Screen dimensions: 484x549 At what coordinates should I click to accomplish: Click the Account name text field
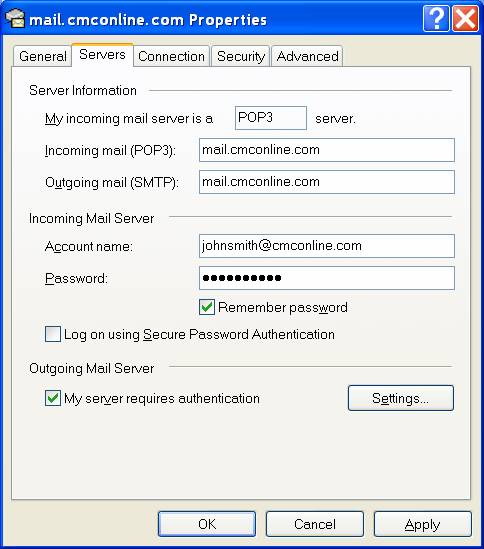click(327, 246)
